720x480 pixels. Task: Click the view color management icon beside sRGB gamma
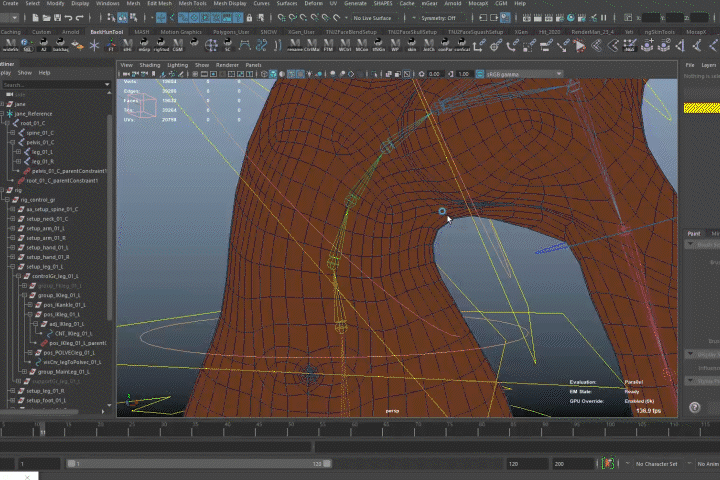click(x=480, y=74)
